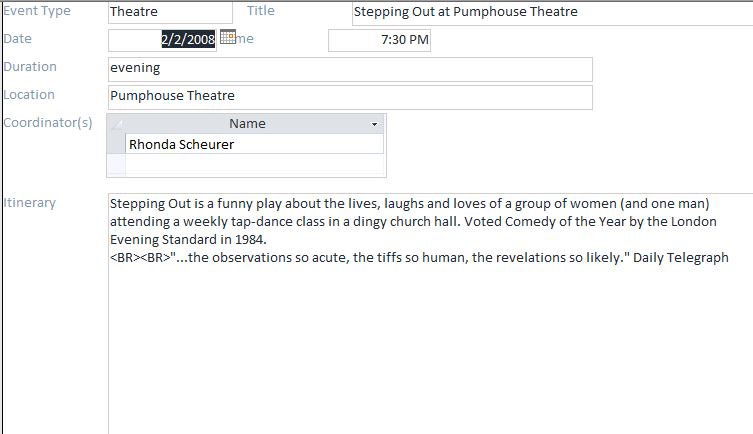Viewport: 753px width, 434px height.
Task: Click the Rhonda Scheurer name cell
Action: [x=254, y=144]
